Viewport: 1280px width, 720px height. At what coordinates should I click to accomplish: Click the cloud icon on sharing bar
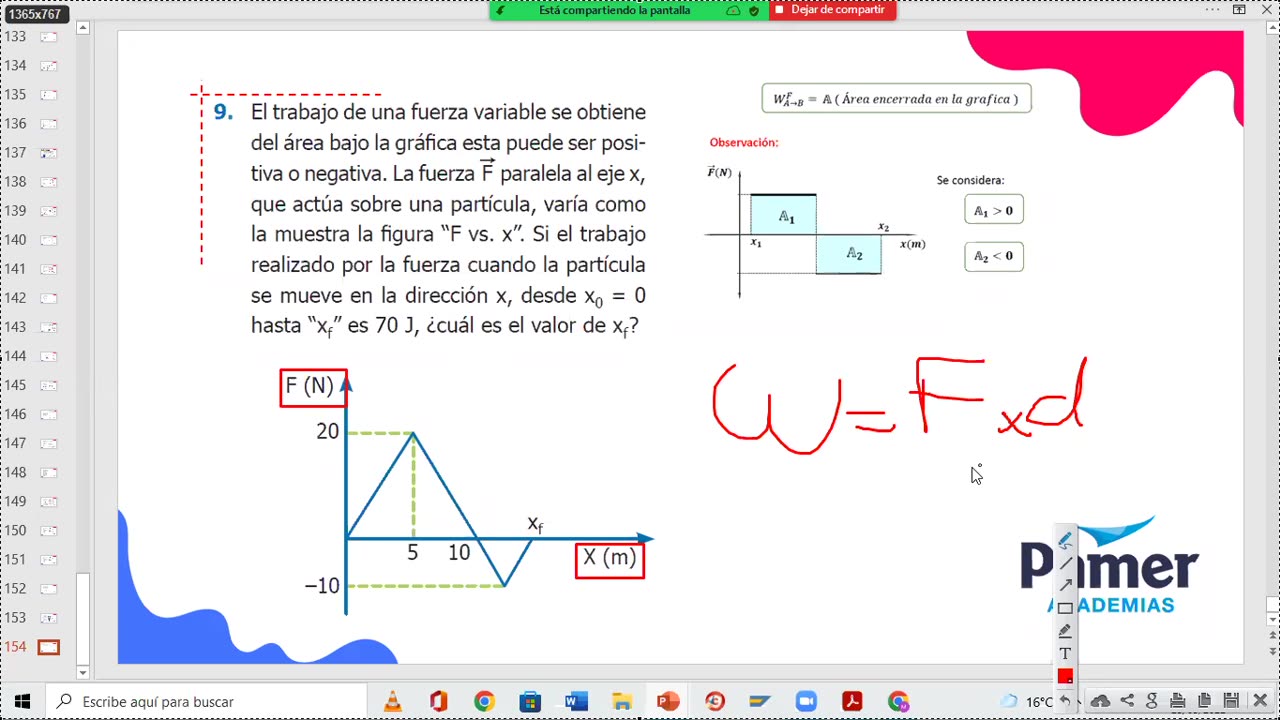(x=733, y=10)
